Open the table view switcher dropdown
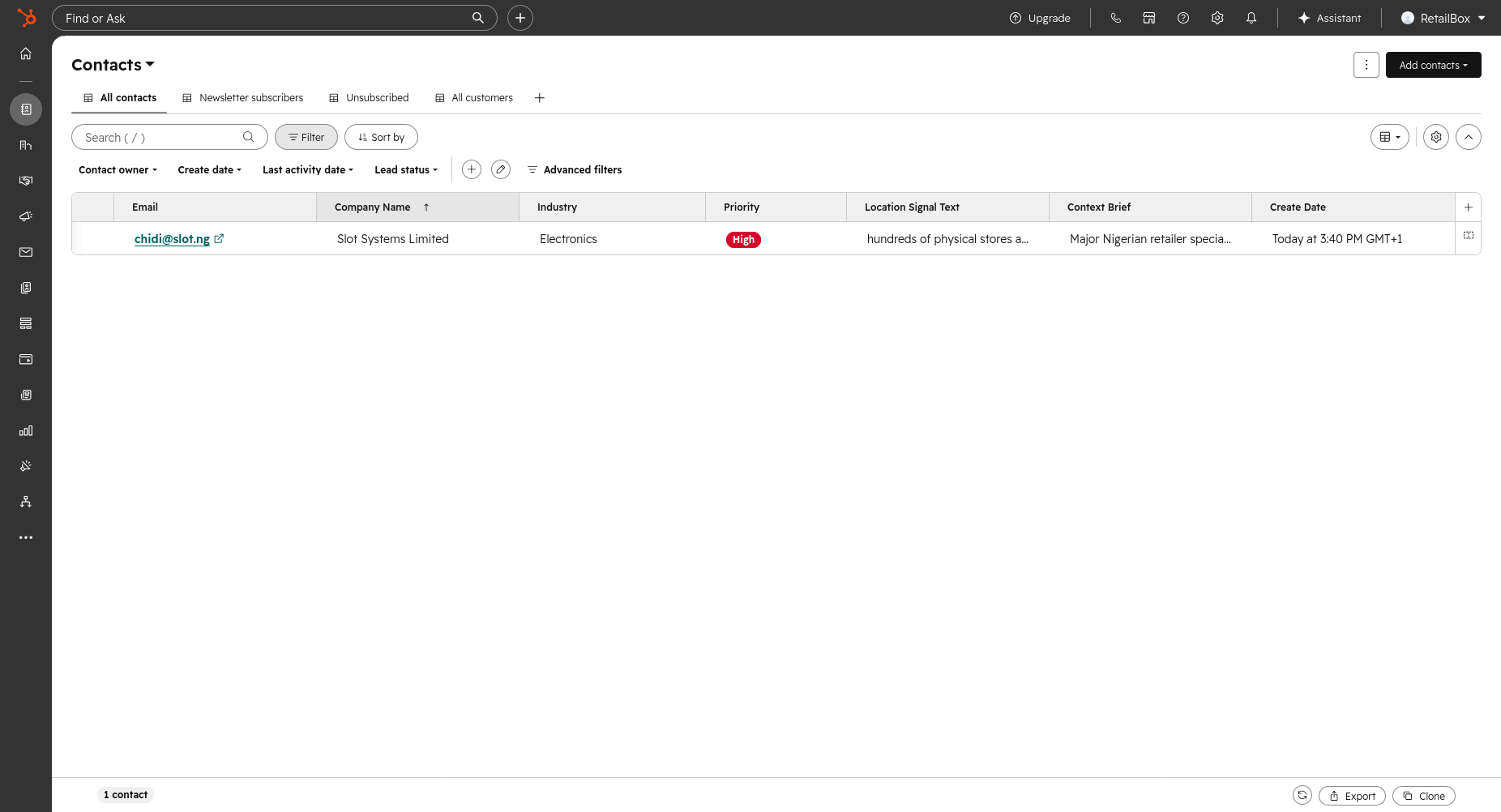Image resolution: width=1501 pixels, height=812 pixels. click(x=1390, y=137)
